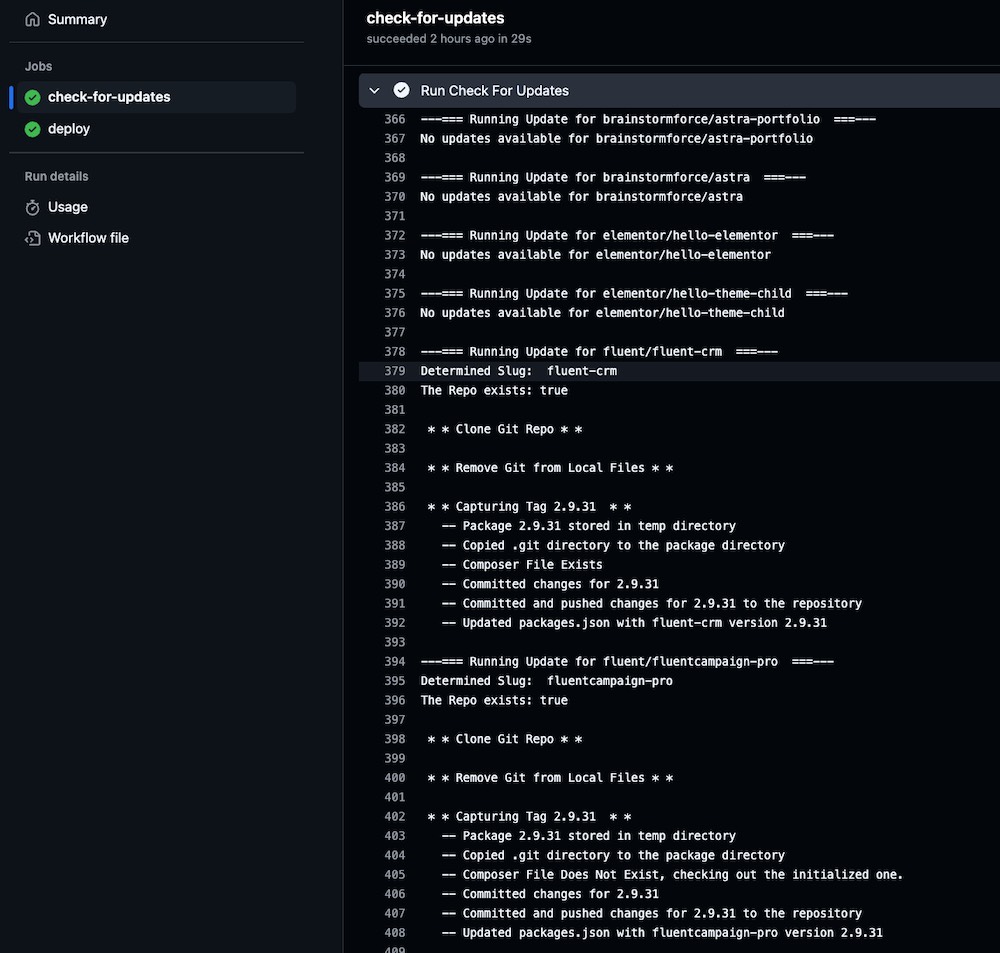The width and height of the screenshot is (1000, 953).
Task: Click line number 372
Action: [395, 235]
